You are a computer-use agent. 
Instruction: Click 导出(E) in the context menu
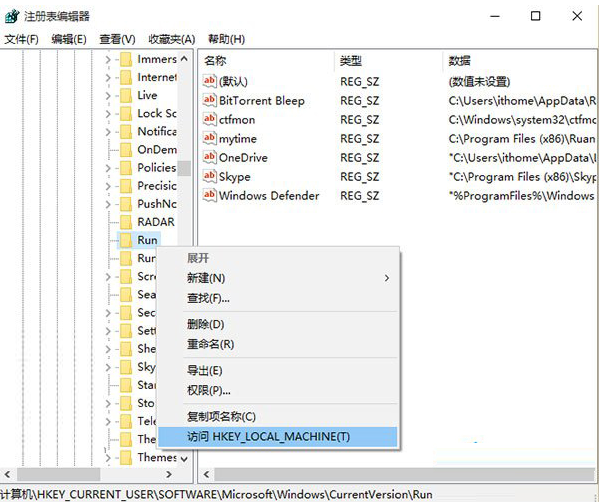coord(206,370)
